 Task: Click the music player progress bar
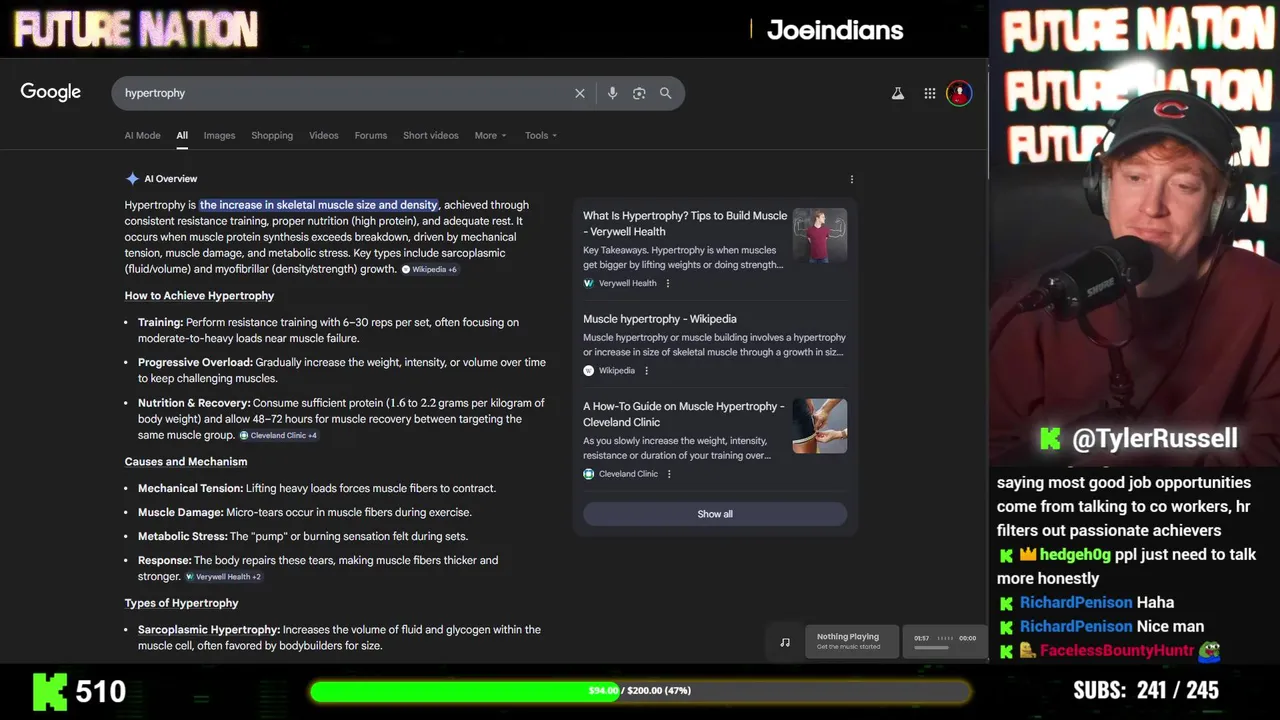(931, 648)
